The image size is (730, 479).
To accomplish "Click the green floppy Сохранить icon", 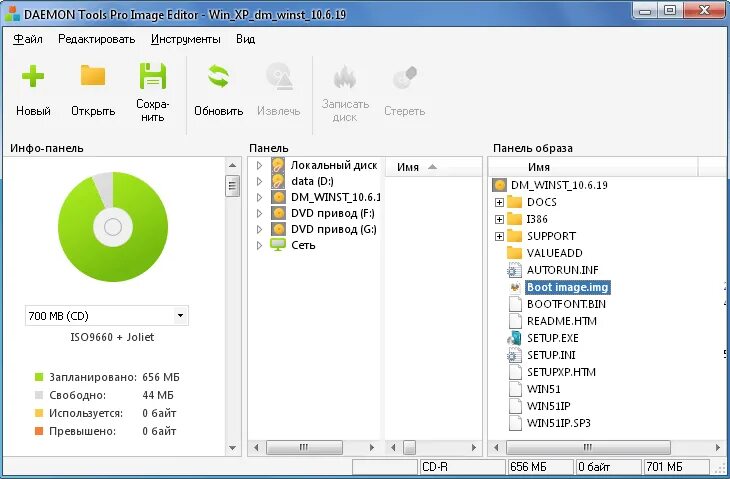I will pyautogui.click(x=152, y=76).
